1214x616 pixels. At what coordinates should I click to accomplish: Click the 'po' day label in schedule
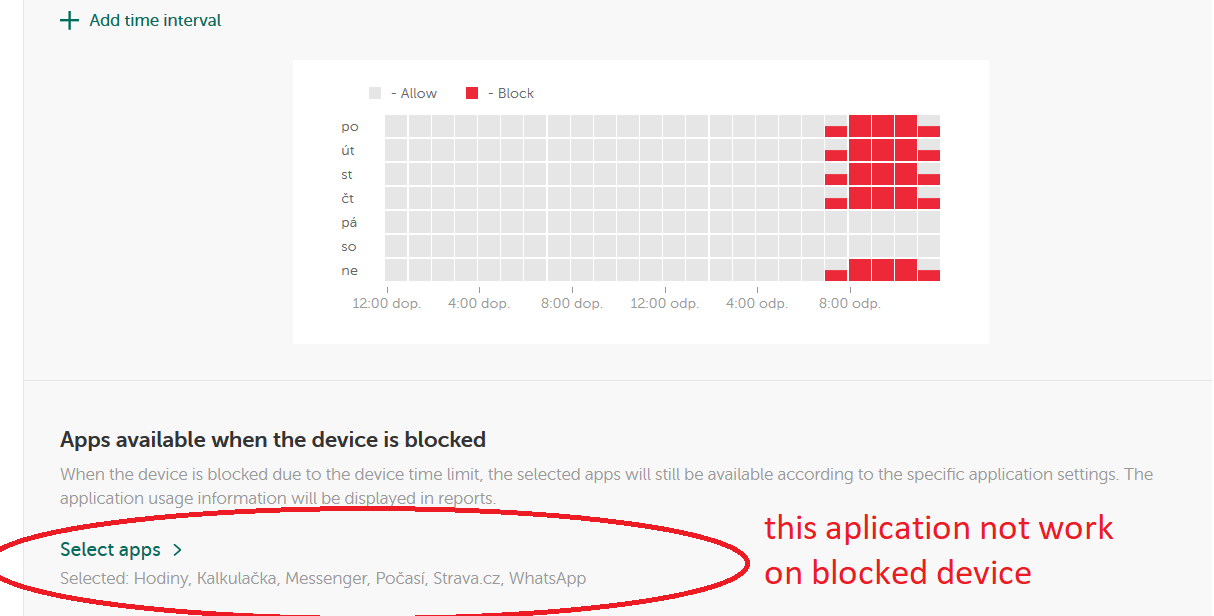point(349,127)
